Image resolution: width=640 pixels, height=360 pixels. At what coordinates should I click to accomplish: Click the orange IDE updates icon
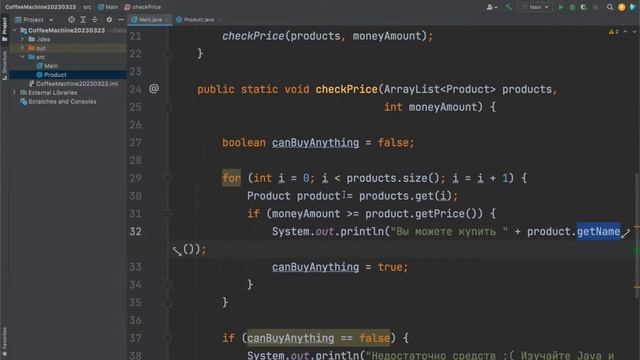click(622, 7)
